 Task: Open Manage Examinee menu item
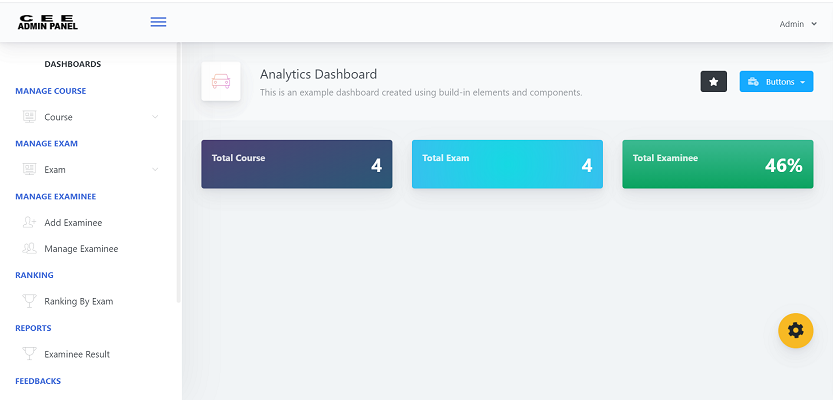[x=81, y=249]
